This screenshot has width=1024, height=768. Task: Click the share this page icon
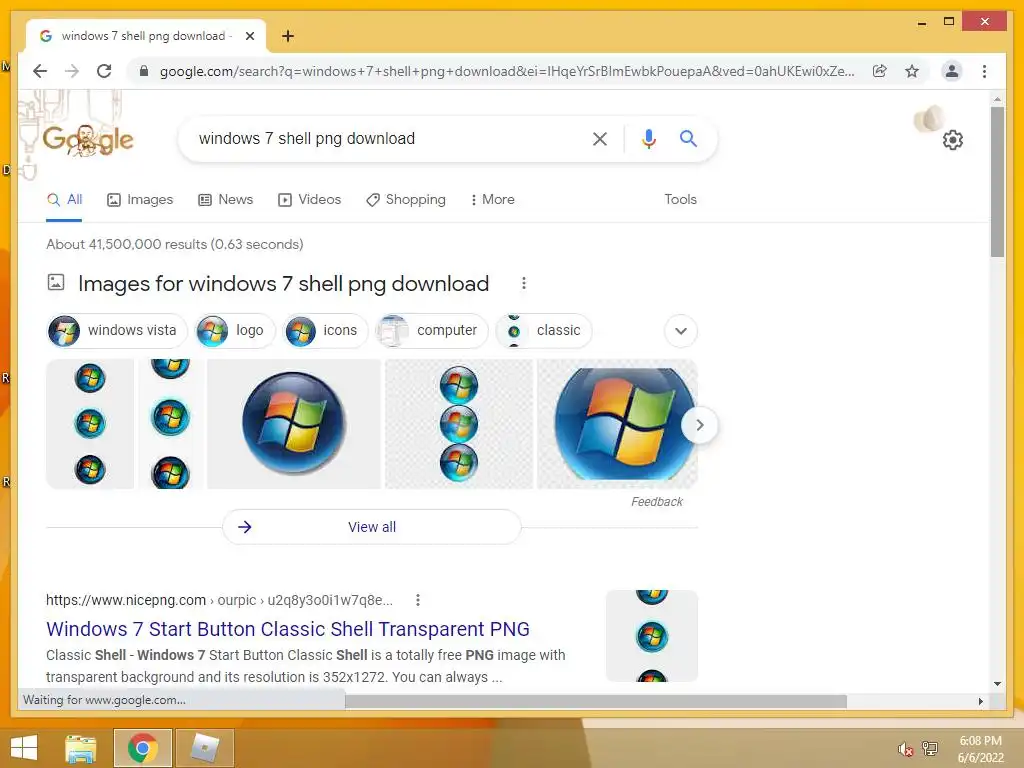tap(880, 71)
